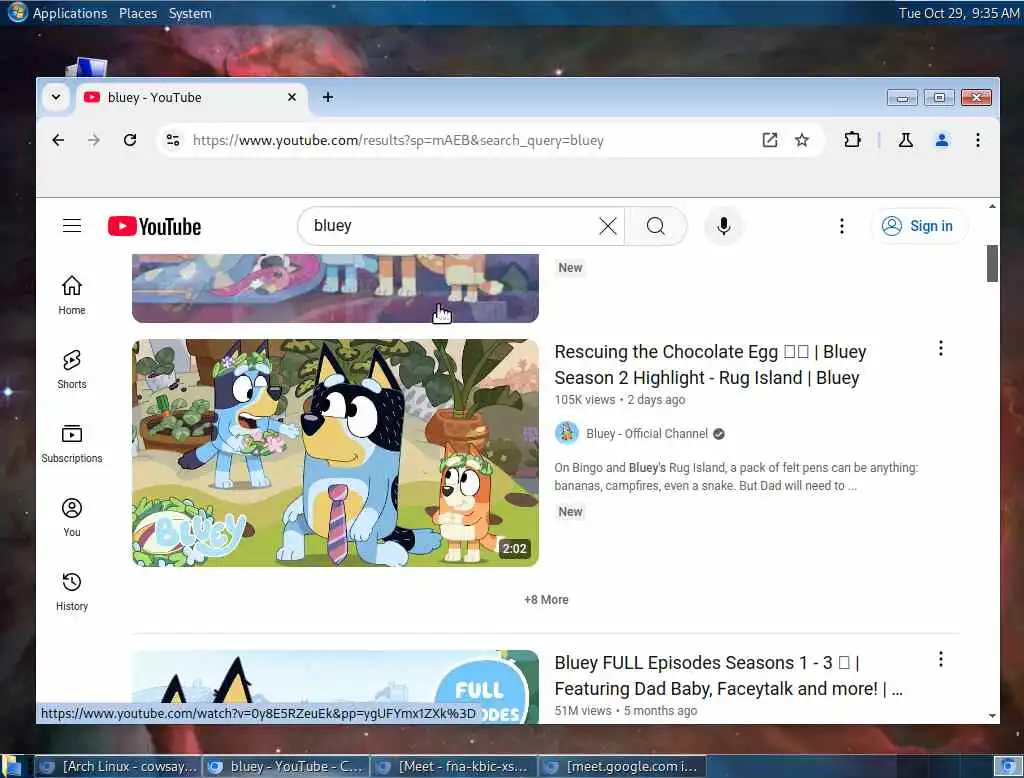The image size is (1024, 778).
Task: Click the show desktop icon in taskbar
Action: [x=12, y=767]
